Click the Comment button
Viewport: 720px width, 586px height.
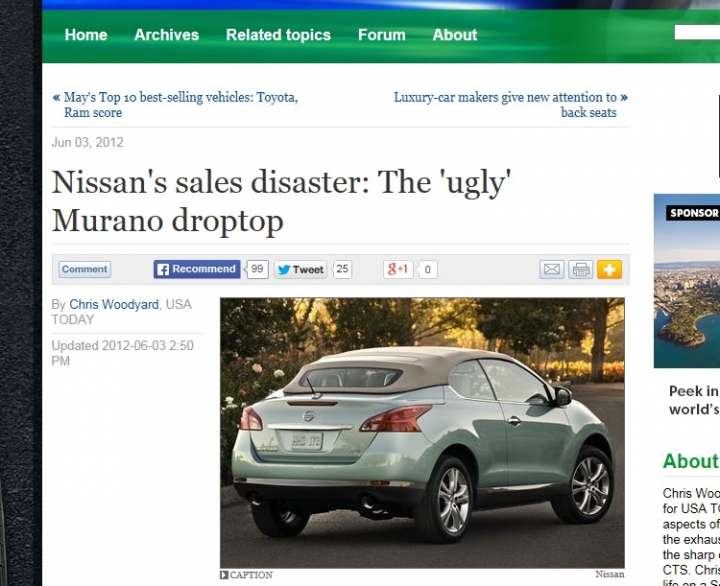tap(84, 270)
